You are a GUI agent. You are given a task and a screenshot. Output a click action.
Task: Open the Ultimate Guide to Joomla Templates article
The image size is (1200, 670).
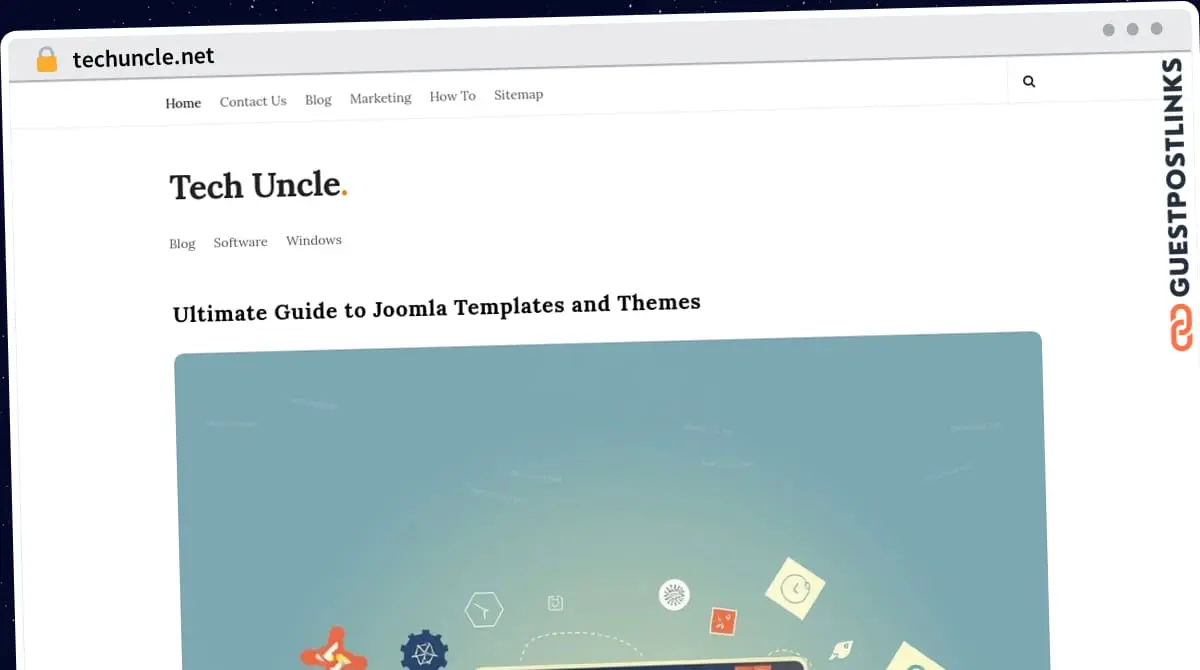tap(436, 307)
